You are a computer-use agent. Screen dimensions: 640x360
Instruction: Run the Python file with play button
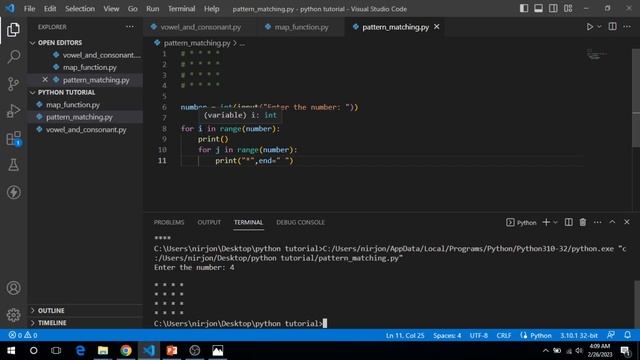tap(589, 27)
